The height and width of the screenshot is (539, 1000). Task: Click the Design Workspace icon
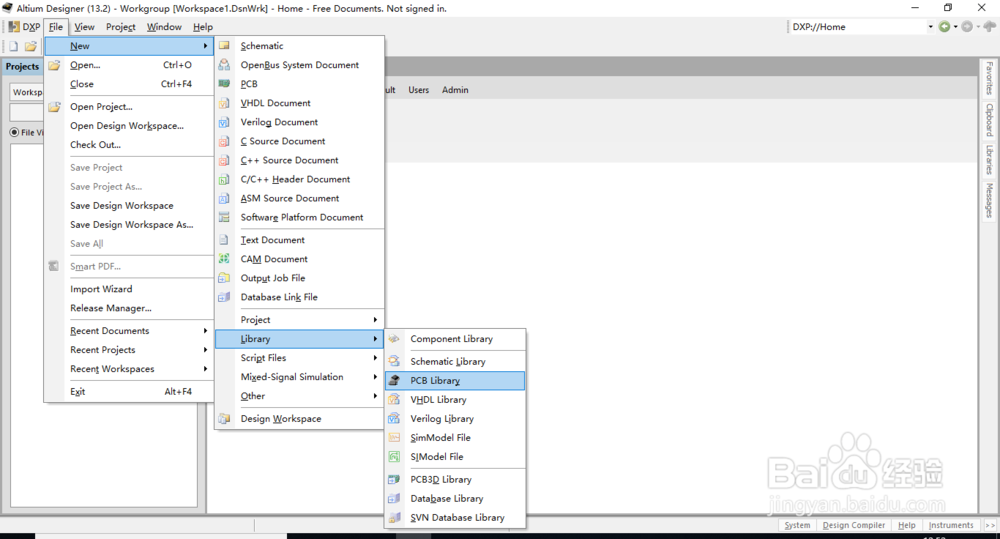point(224,418)
